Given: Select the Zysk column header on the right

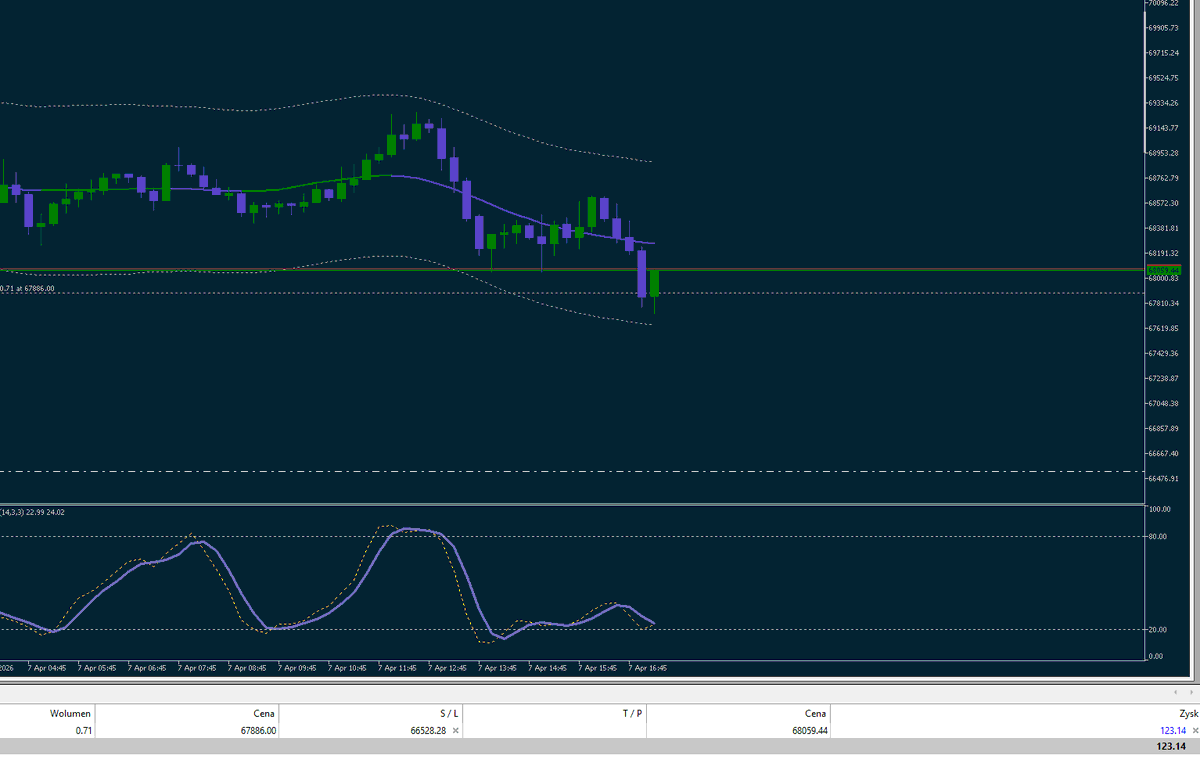Looking at the screenshot, I should (x=1188, y=713).
